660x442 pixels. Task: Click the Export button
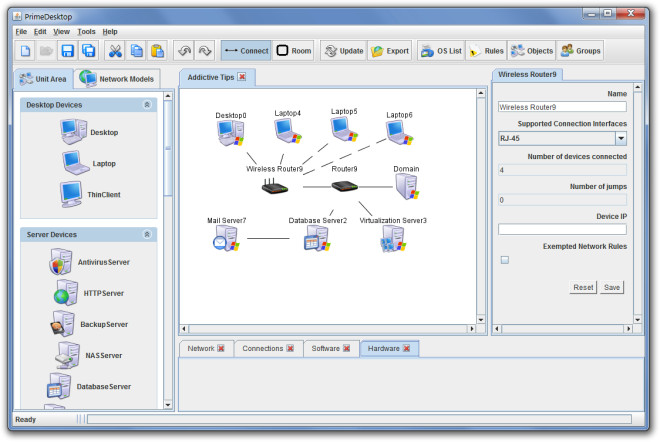click(390, 51)
